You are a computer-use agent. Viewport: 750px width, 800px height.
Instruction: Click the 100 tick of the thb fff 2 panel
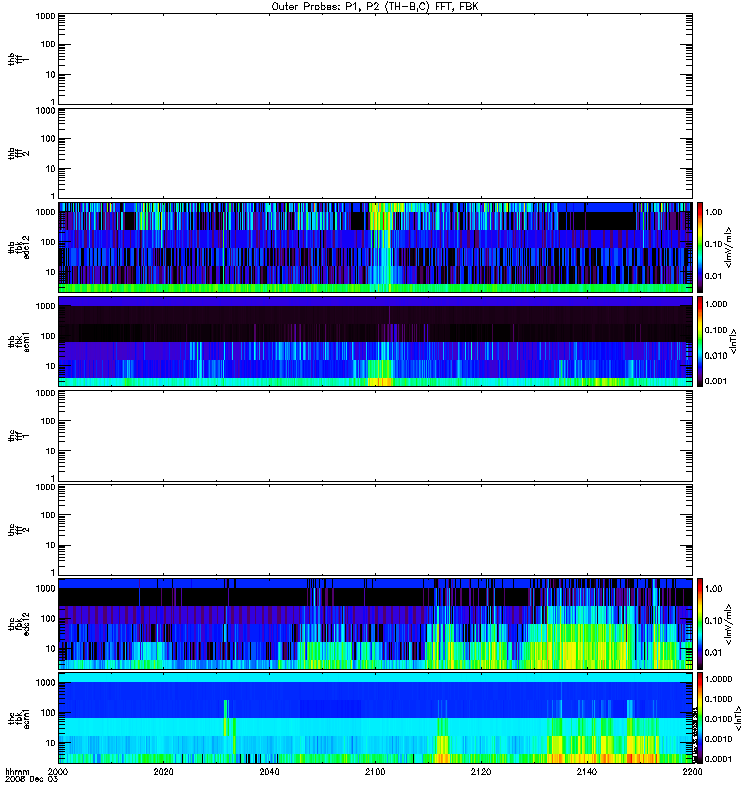click(48, 139)
